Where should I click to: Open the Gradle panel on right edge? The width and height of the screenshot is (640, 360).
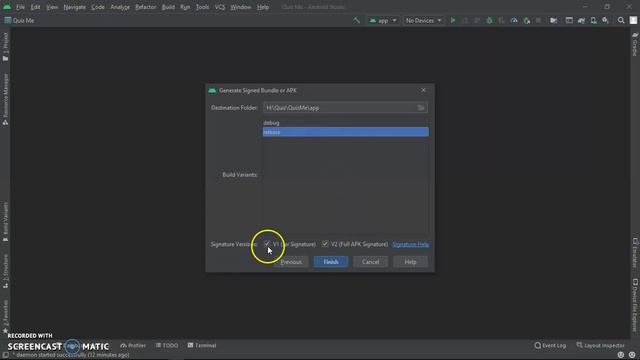(x=635, y=44)
